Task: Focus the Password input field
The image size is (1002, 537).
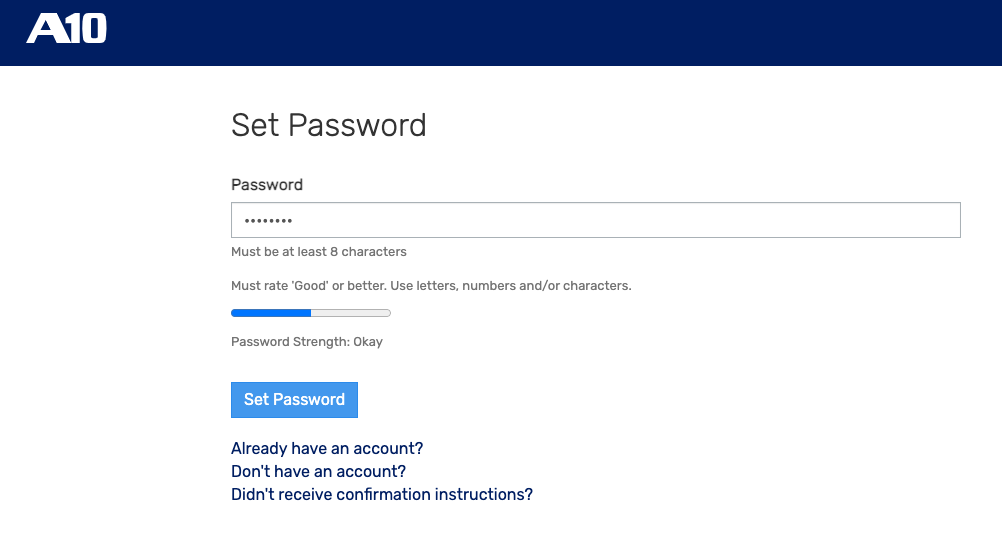Action: tap(595, 220)
